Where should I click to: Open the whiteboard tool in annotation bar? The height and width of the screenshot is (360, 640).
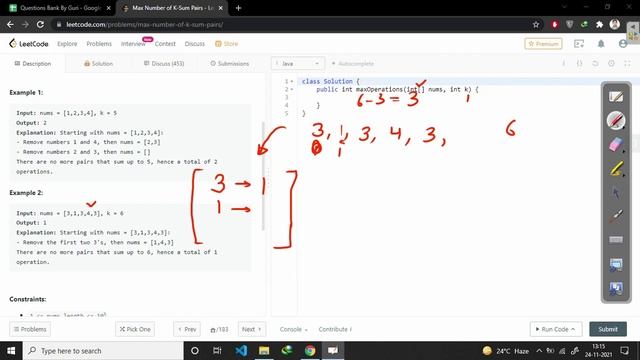click(x=616, y=97)
